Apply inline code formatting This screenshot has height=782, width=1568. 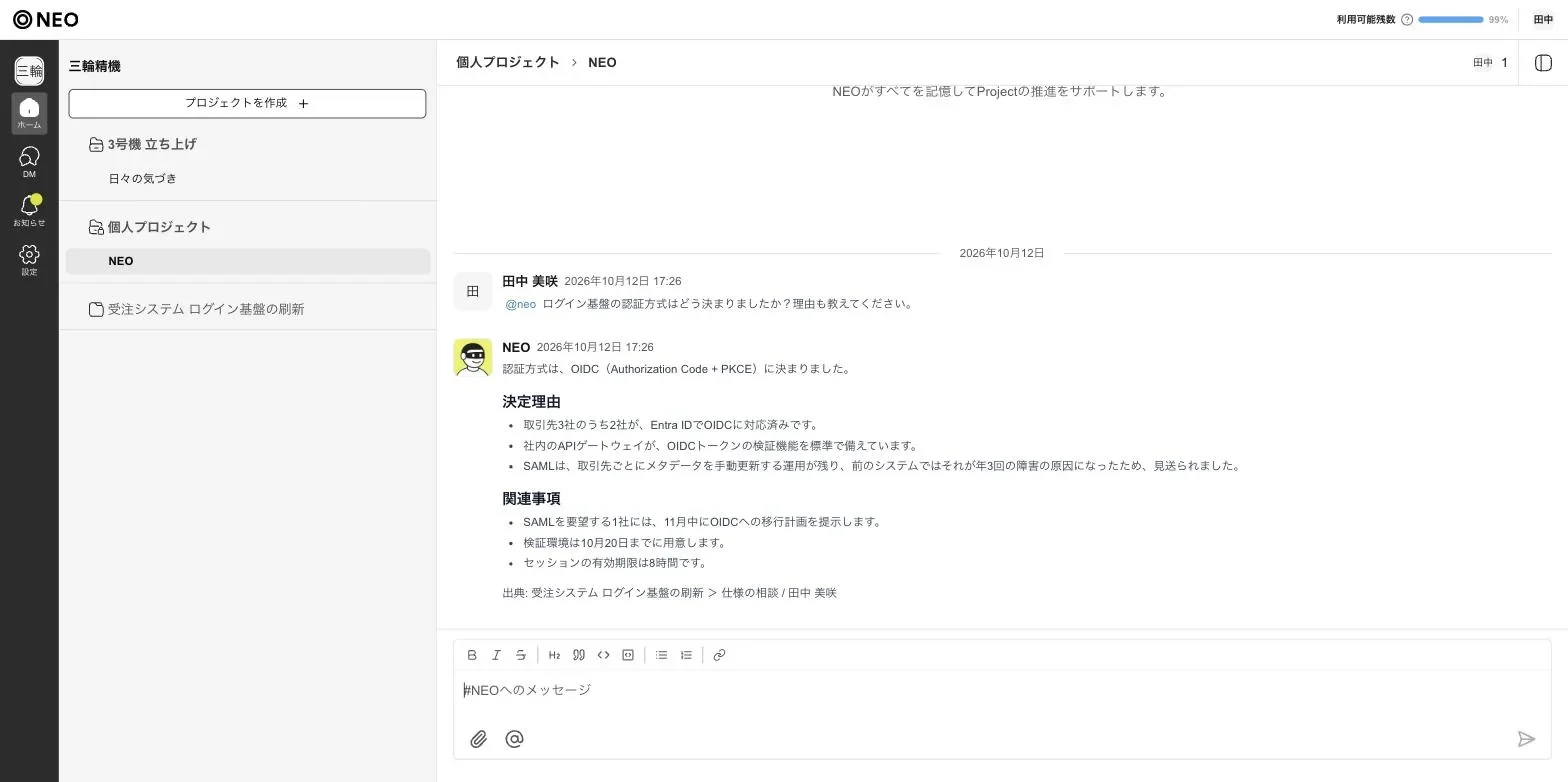(x=603, y=655)
